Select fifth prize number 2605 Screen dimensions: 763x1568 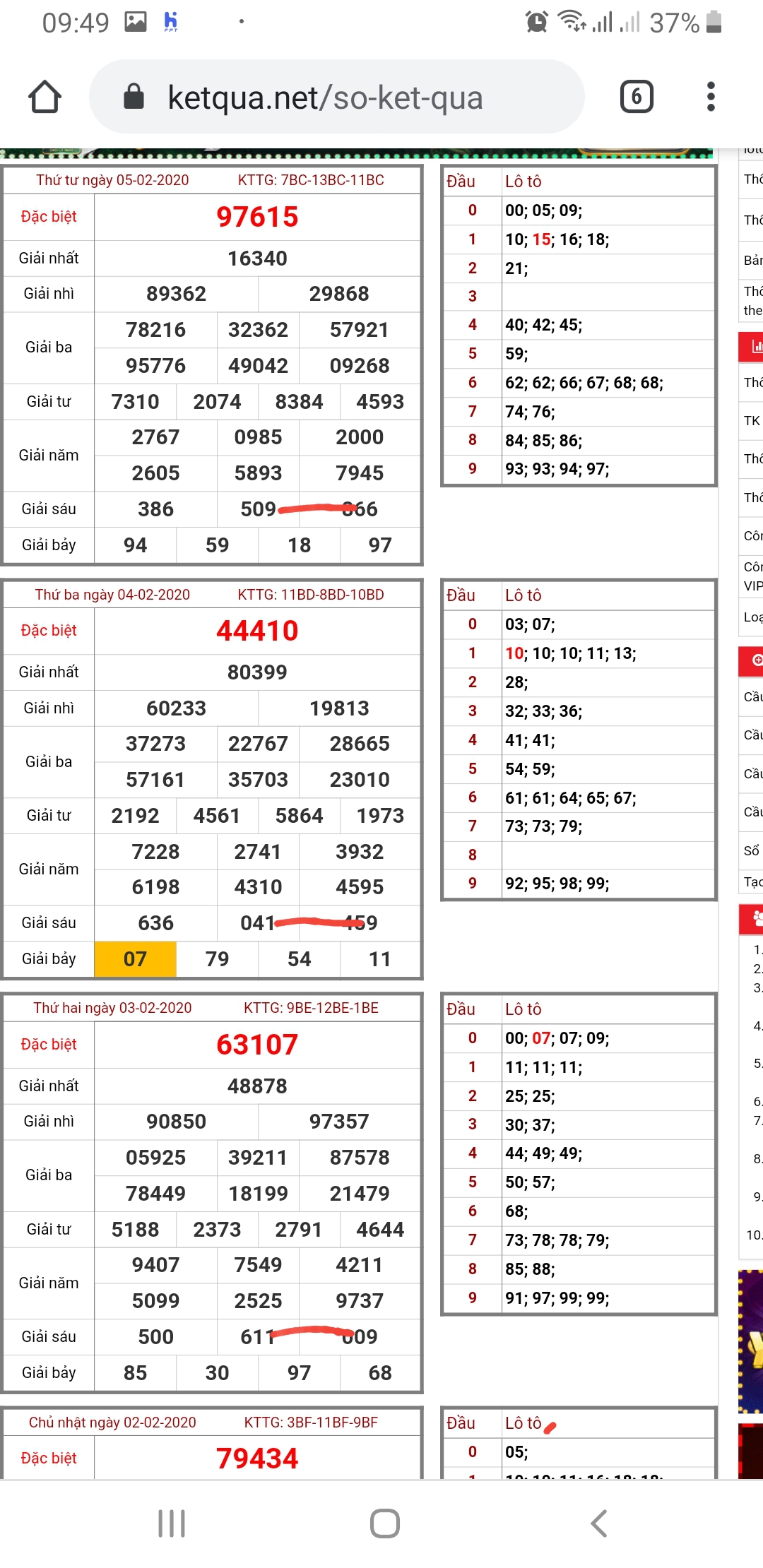click(x=155, y=473)
